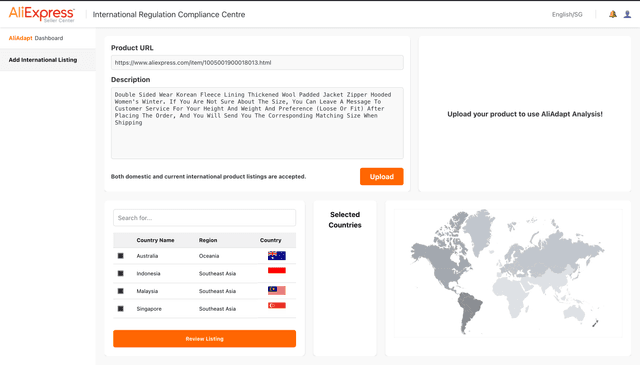Click the Singapore country name cell

(x=149, y=309)
